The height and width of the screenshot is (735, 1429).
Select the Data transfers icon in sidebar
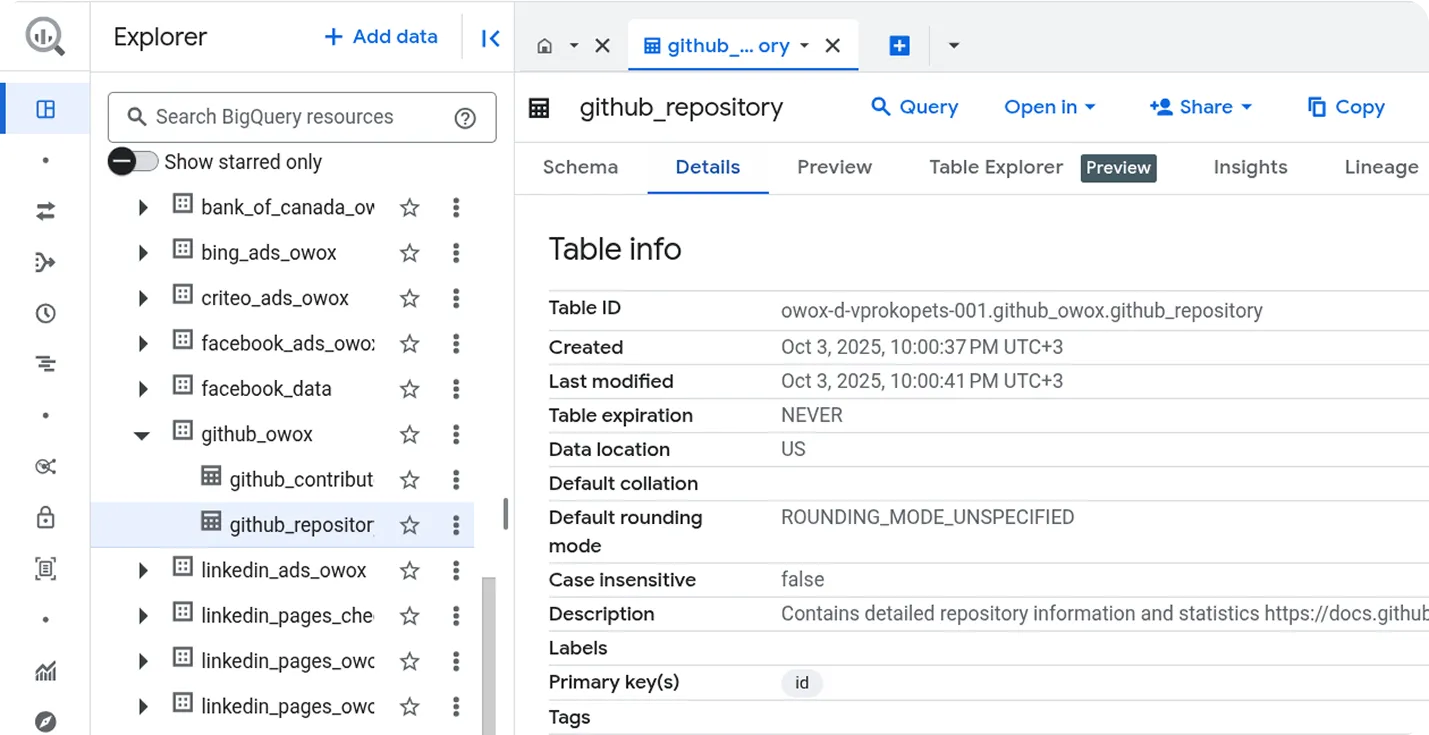point(44,211)
